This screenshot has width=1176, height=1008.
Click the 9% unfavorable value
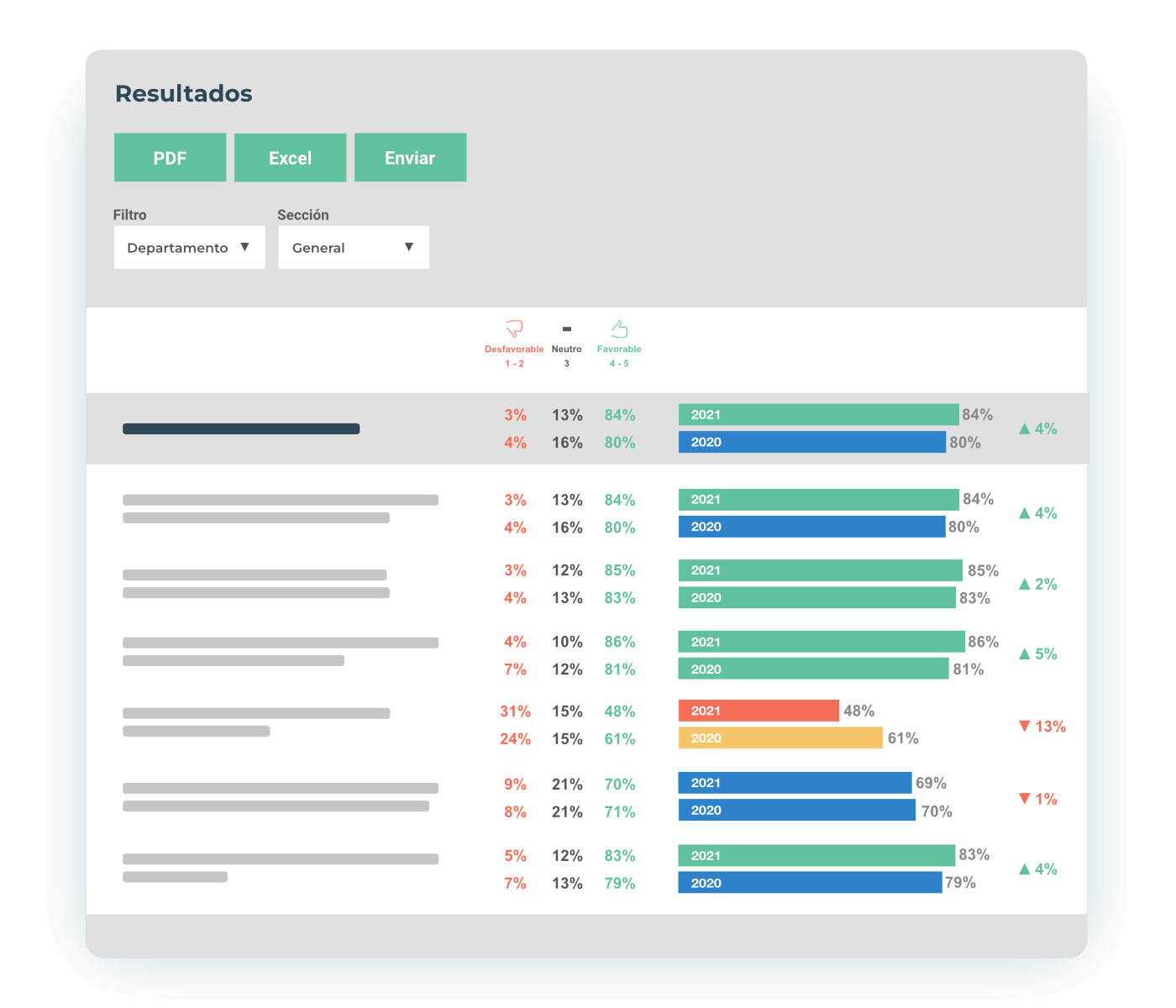coord(515,785)
